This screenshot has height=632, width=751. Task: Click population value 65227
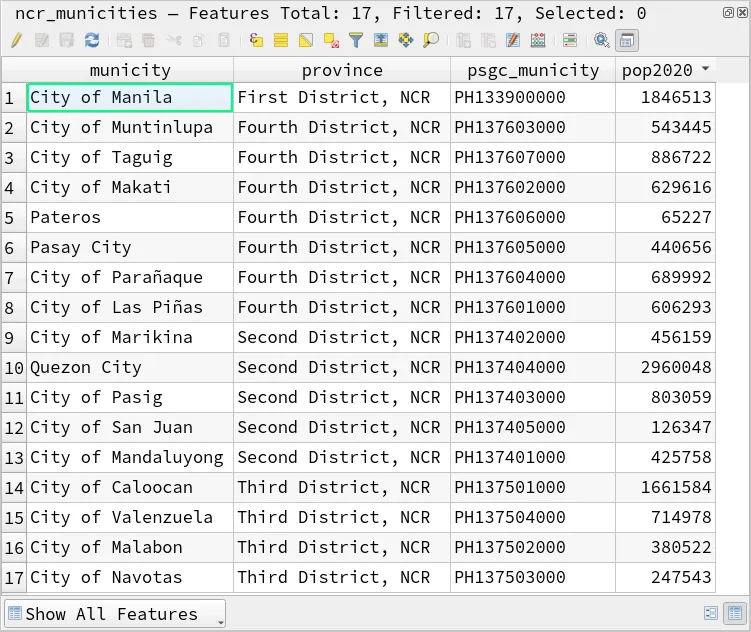coord(665,217)
